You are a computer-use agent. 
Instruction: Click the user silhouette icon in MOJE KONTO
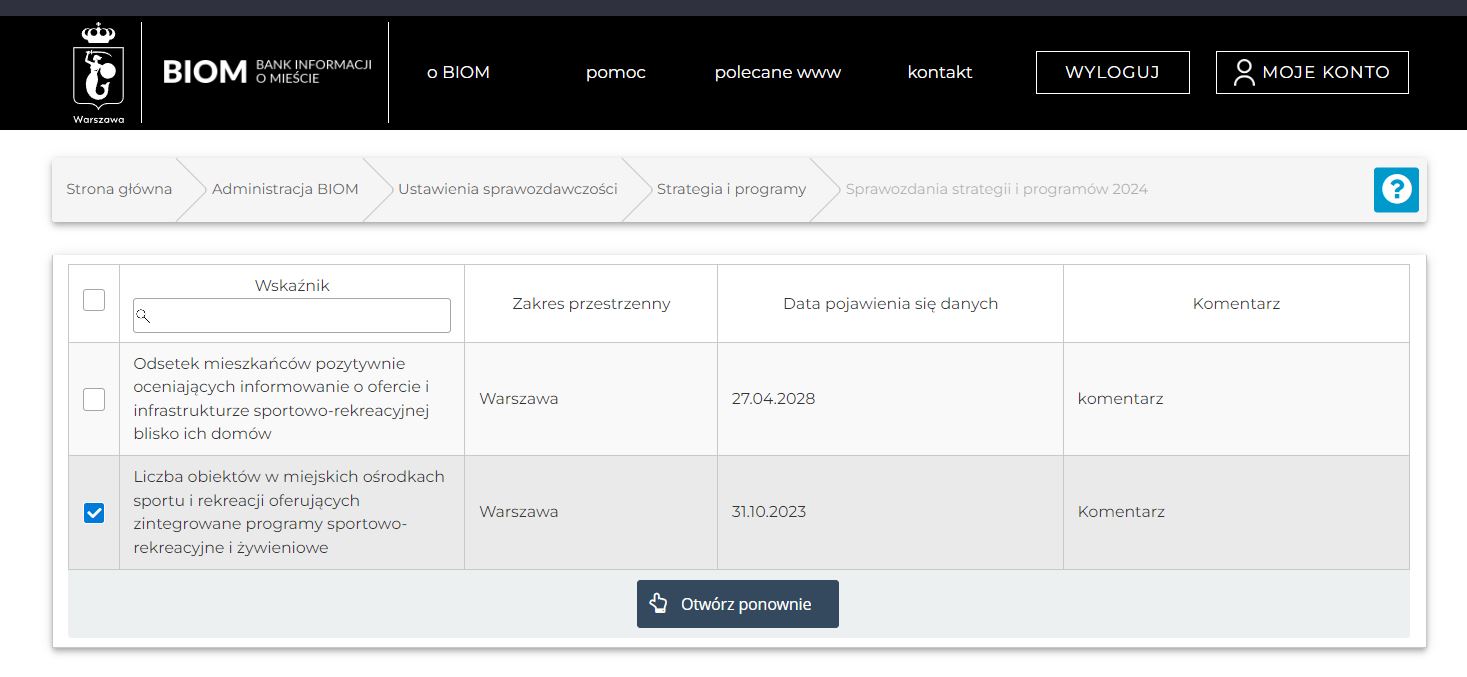(1243, 72)
